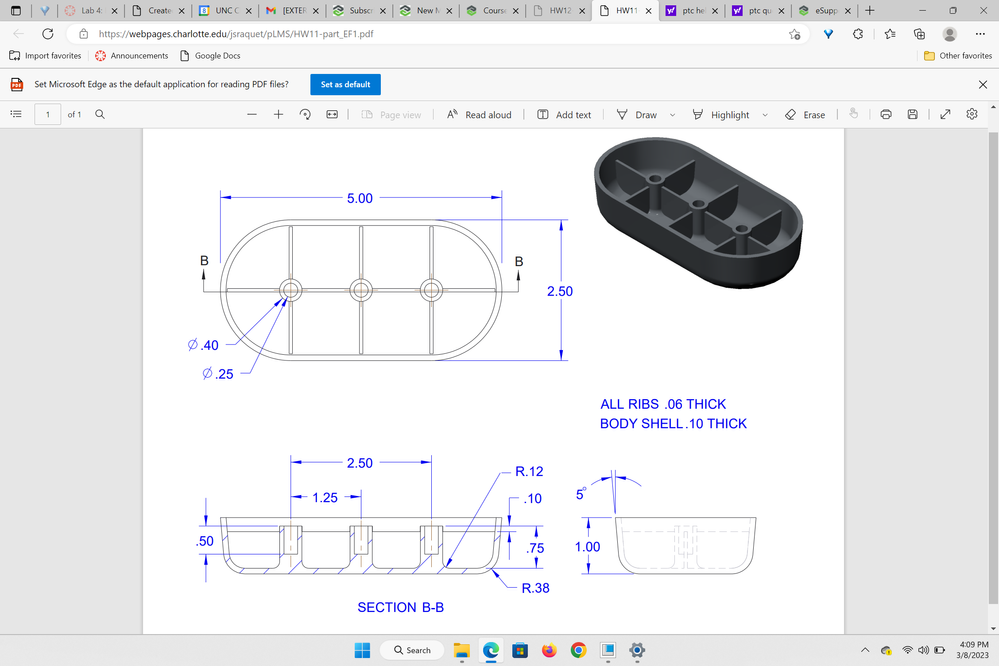Launch File Explorer from taskbar
999x666 pixels.
click(461, 650)
